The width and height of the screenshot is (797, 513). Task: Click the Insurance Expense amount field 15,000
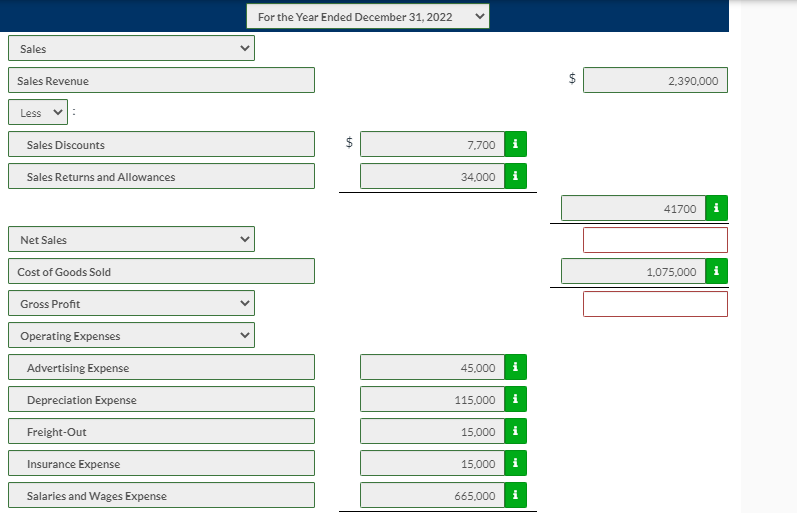(x=433, y=463)
